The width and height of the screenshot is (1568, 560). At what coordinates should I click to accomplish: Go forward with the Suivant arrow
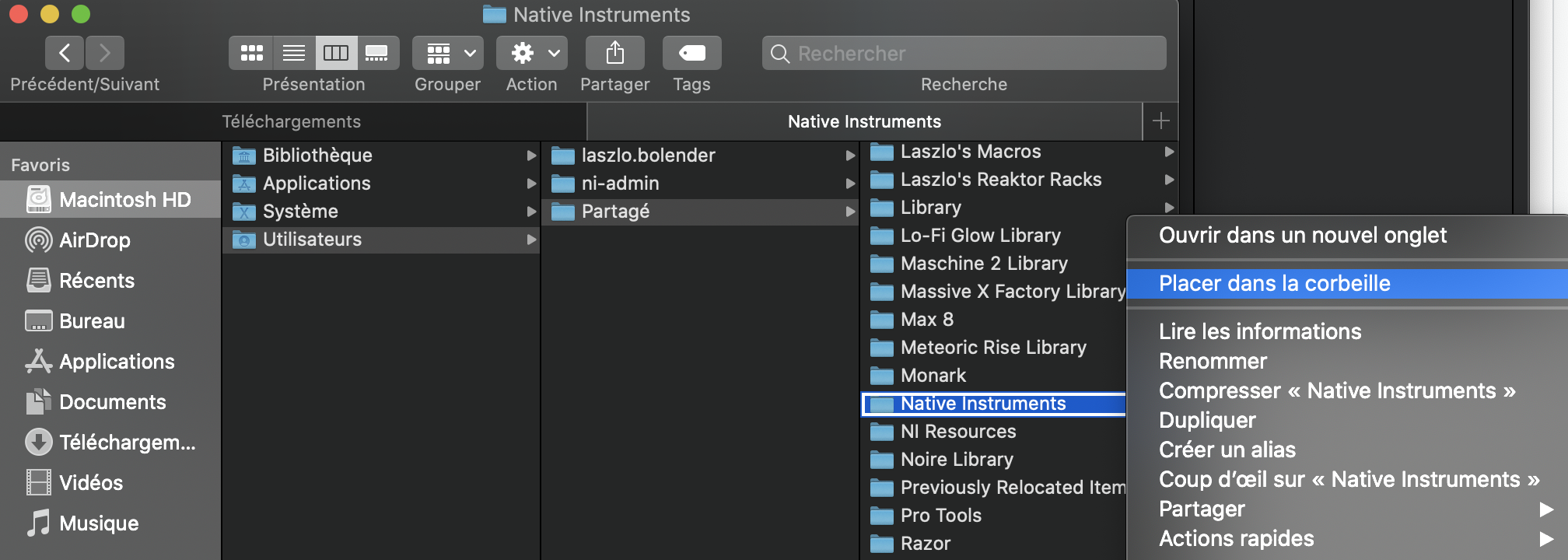click(x=105, y=53)
